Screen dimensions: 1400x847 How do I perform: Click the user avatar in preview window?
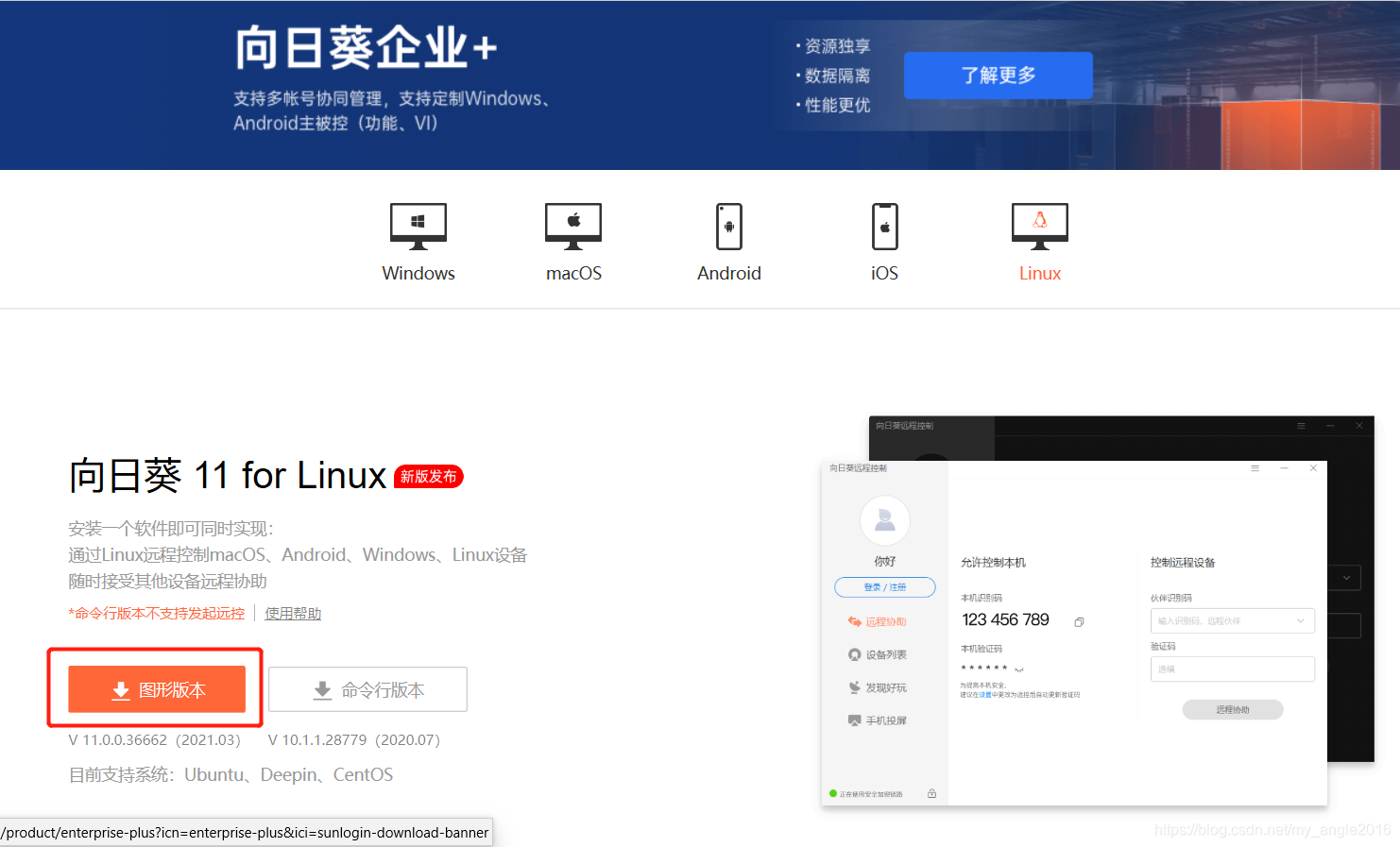pos(885,520)
